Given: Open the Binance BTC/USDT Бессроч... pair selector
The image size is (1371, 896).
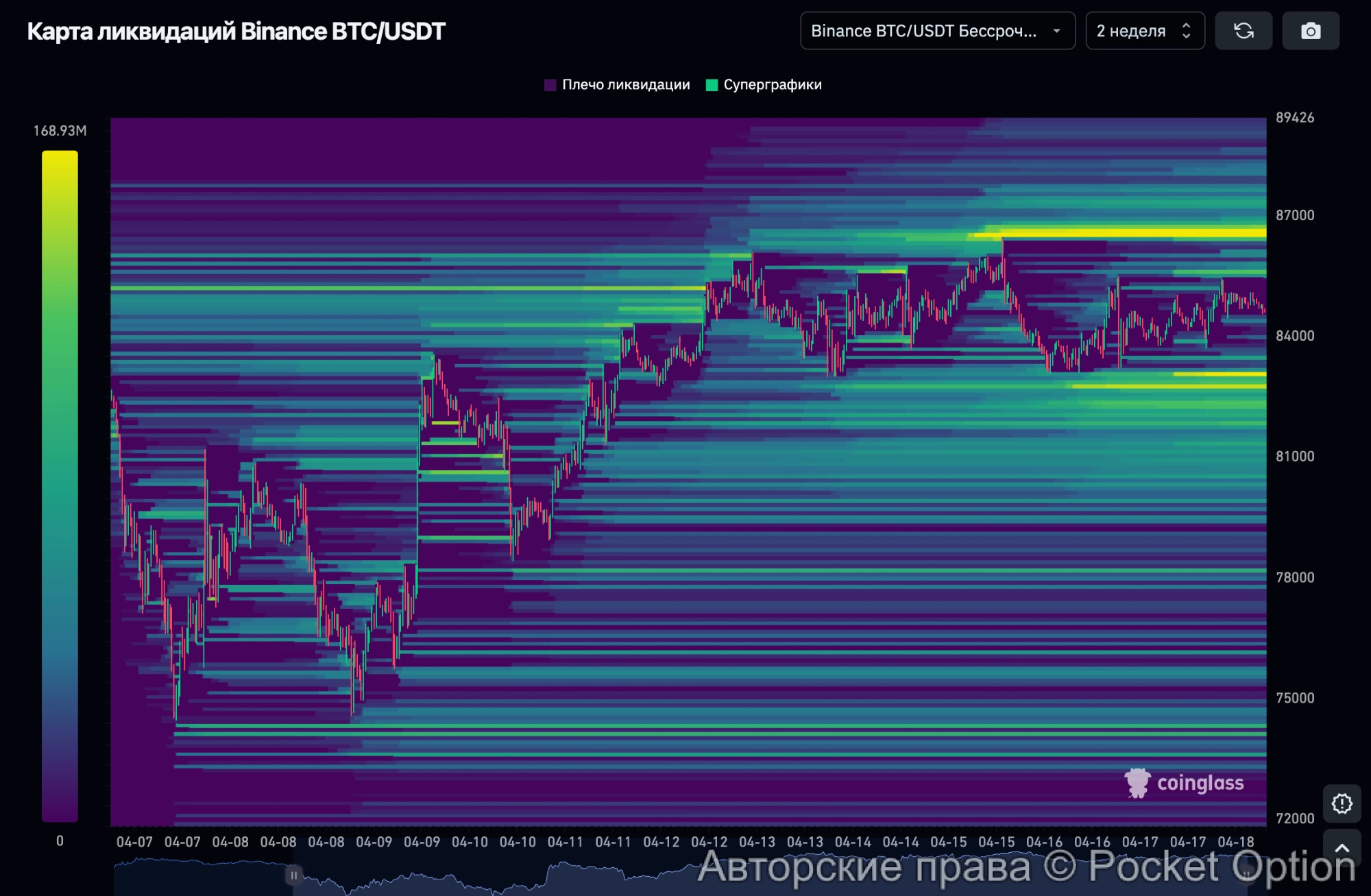Looking at the screenshot, I should pos(923,31).
